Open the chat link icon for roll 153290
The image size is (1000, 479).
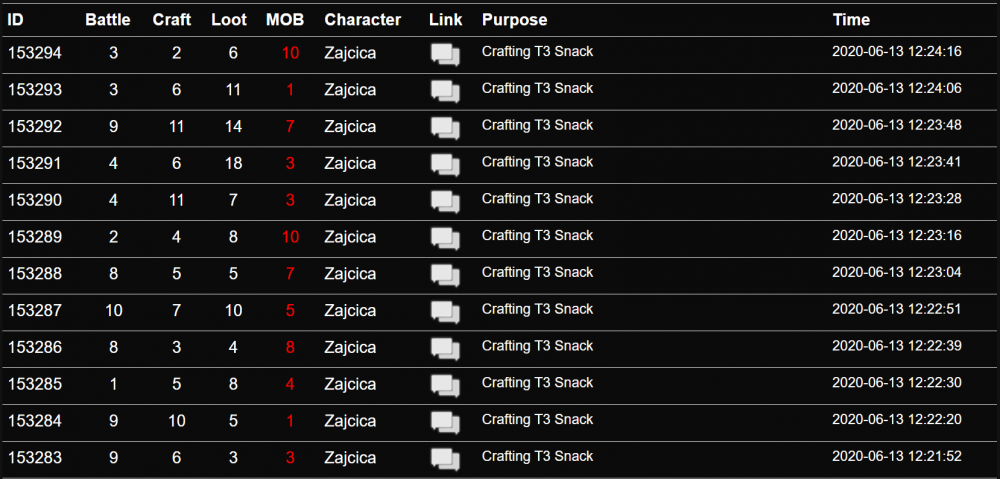point(445,201)
